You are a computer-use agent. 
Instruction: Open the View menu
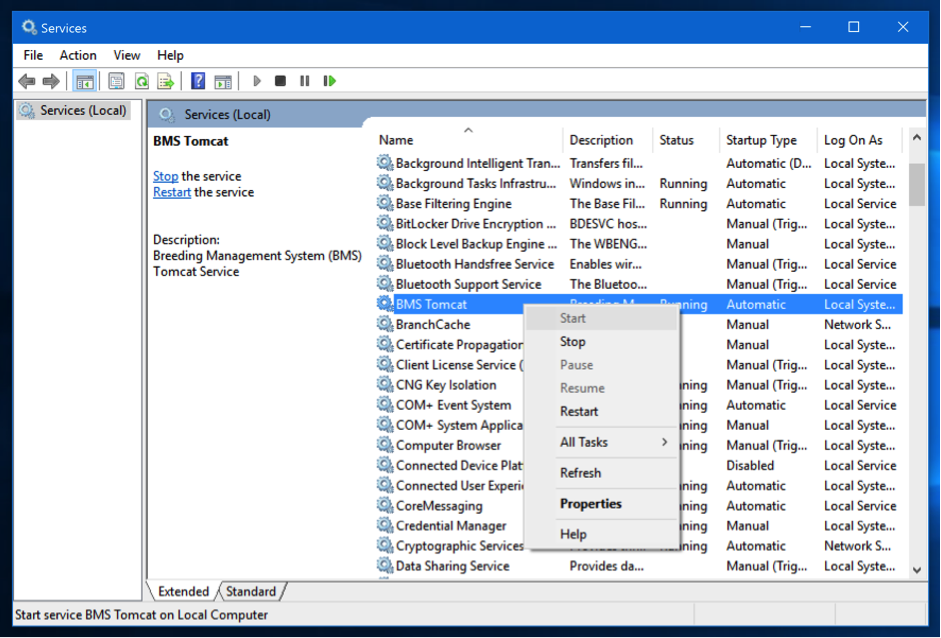[127, 55]
